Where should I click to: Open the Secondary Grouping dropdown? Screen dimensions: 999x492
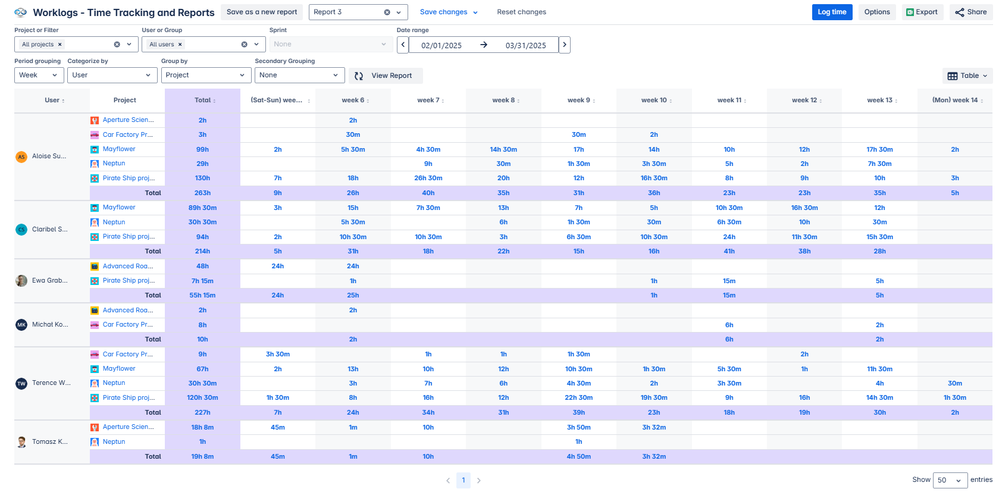point(299,75)
